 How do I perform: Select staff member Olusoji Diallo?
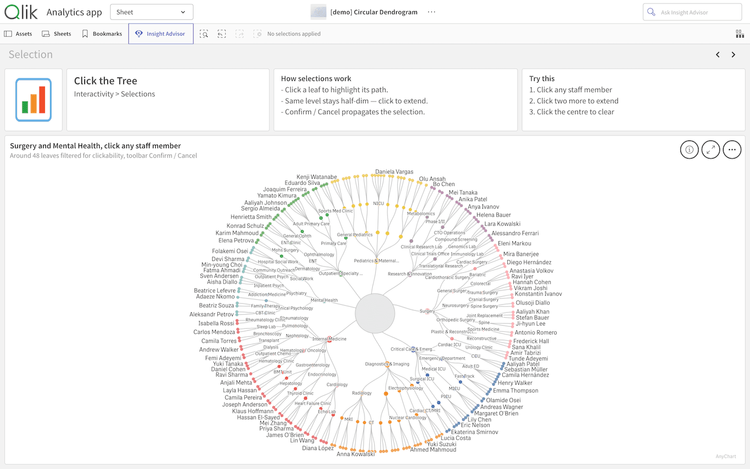pyautogui.click(x=532, y=303)
